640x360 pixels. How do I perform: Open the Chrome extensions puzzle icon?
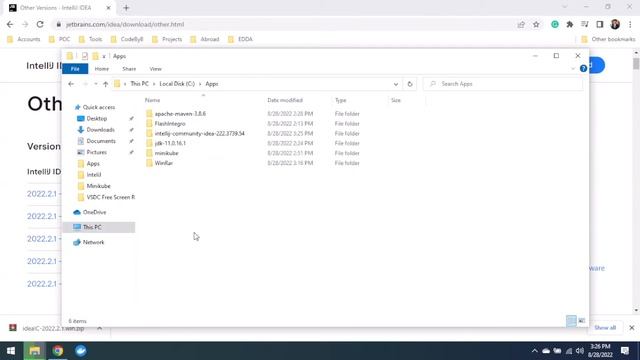(570, 24)
